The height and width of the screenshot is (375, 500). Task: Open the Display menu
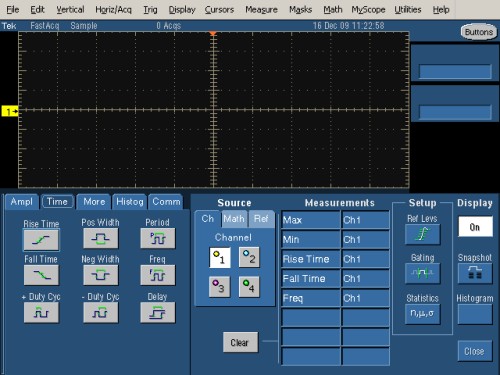point(182,10)
